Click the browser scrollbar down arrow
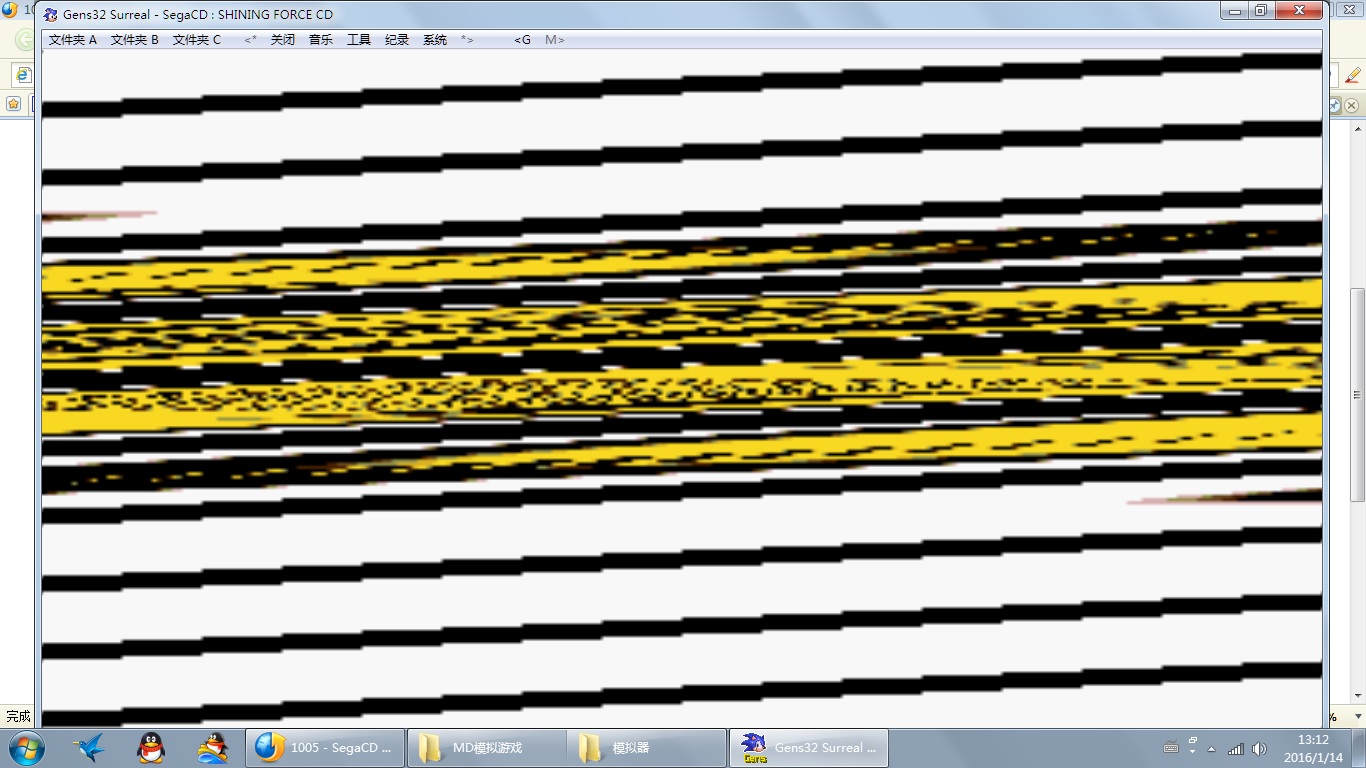This screenshot has height=768, width=1366. click(1357, 696)
